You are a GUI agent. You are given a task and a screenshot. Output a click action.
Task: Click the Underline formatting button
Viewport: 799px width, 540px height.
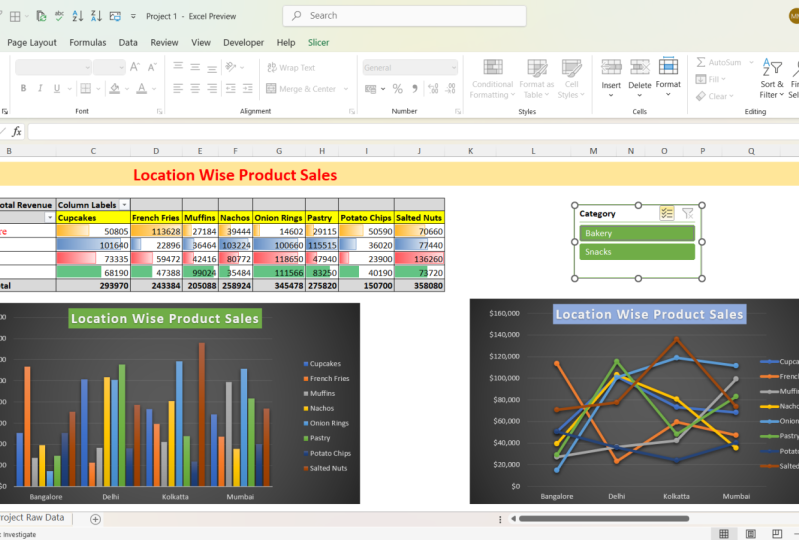tap(57, 89)
